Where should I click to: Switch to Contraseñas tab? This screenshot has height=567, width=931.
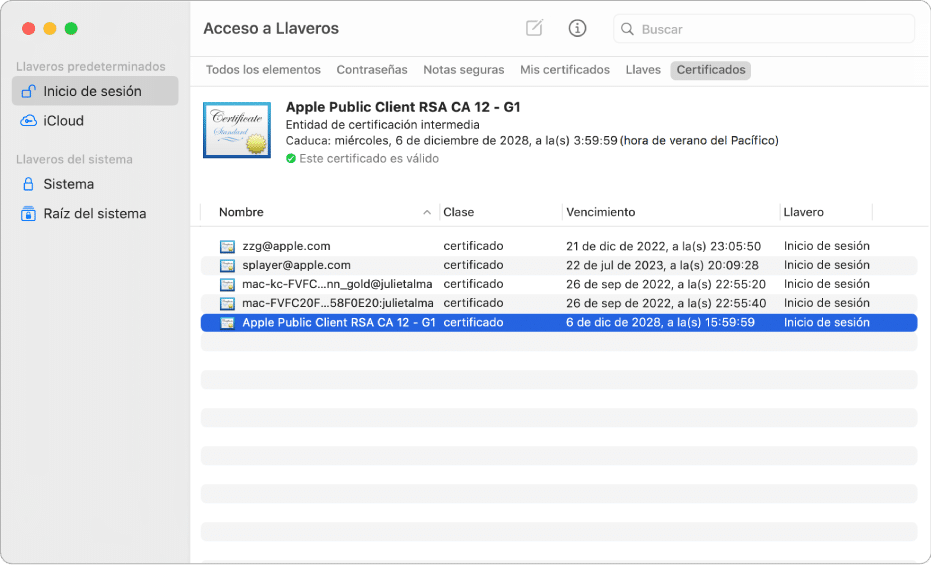point(372,70)
